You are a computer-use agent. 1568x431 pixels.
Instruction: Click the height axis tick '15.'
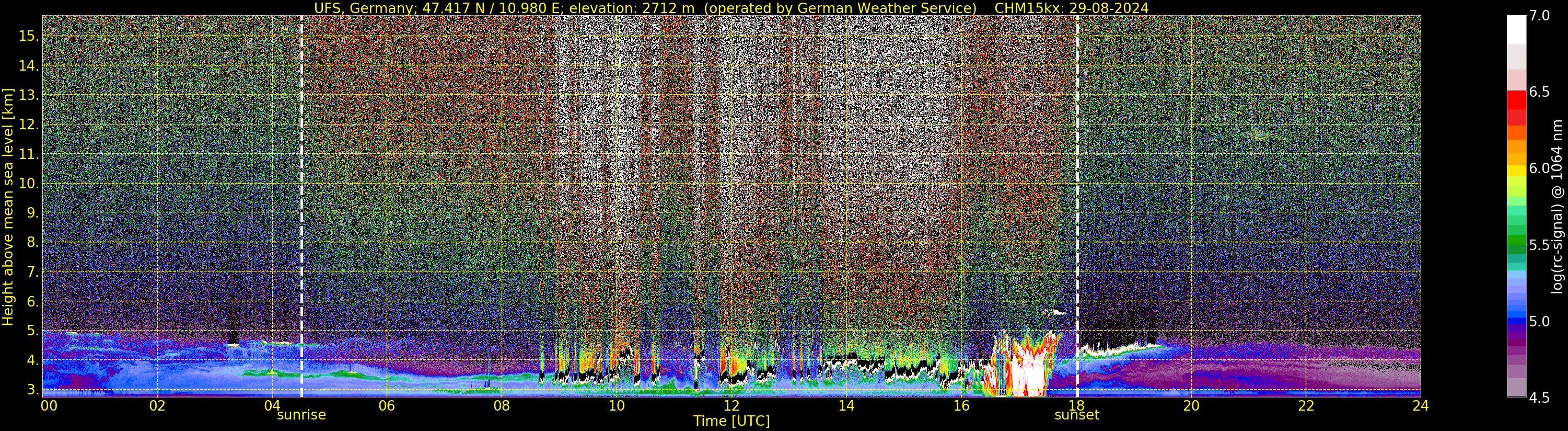[x=29, y=36]
